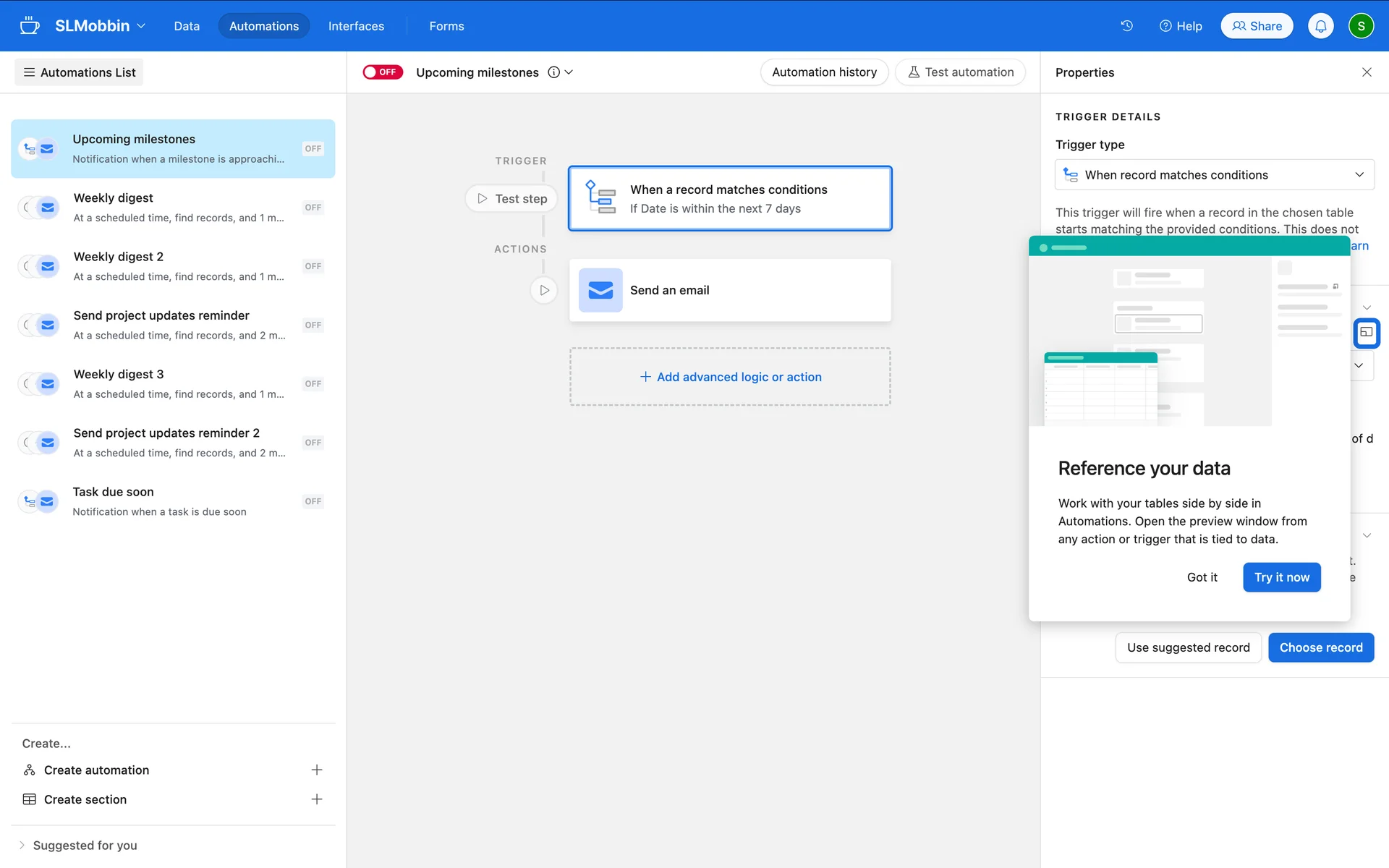Screen dimensions: 1389x868
Task: Go to the Data tab
Action: pyautogui.click(x=187, y=26)
